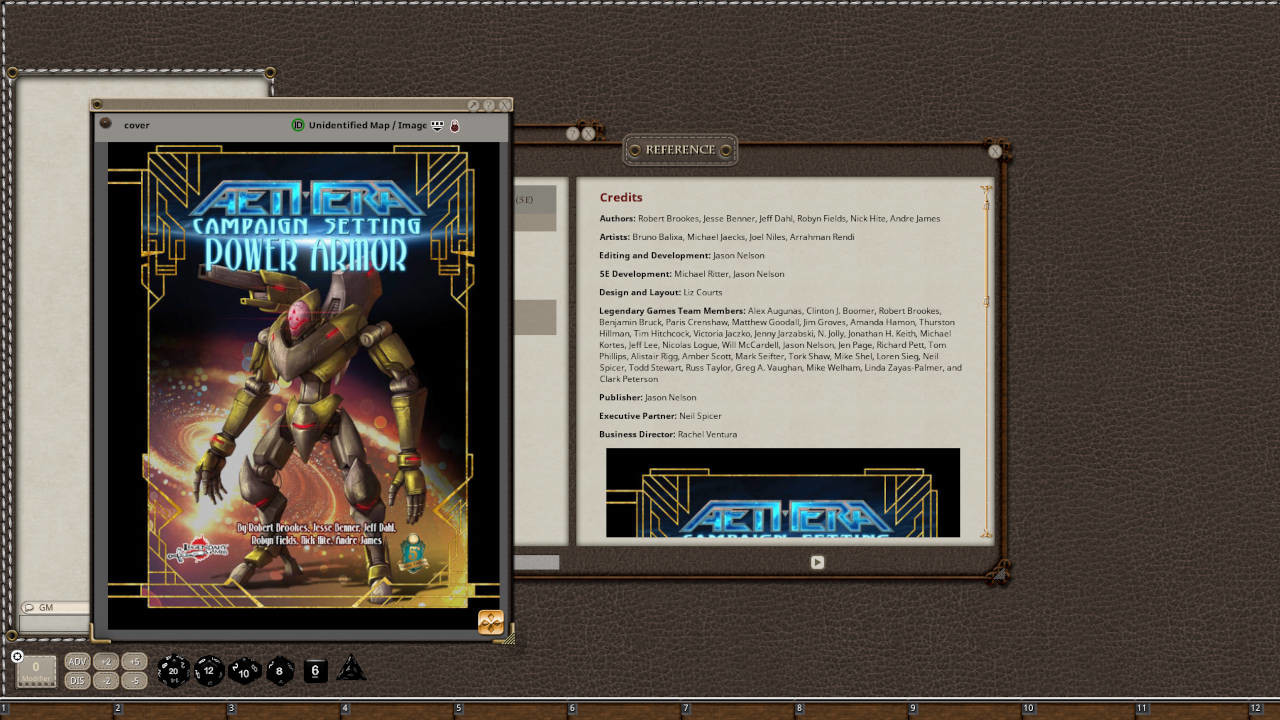Select hotkey bar slot 3

[x=287, y=709]
